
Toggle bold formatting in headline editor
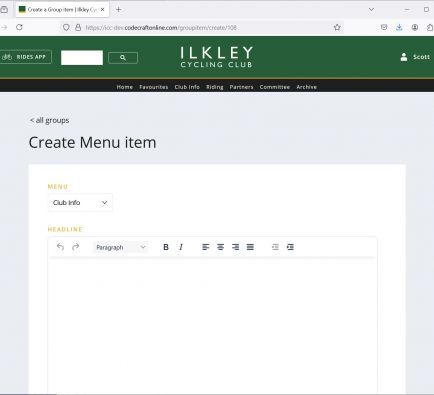166,247
